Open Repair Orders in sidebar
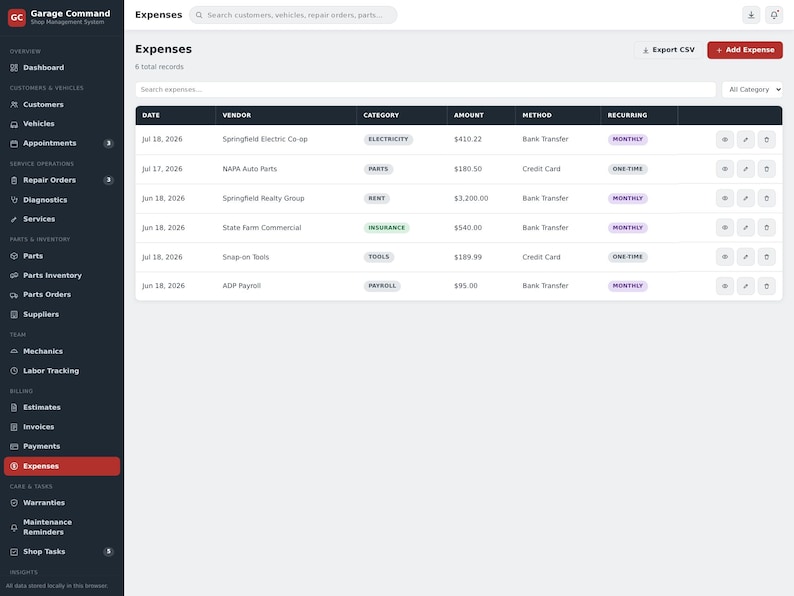Viewport: 794px width, 596px height. (x=62, y=180)
